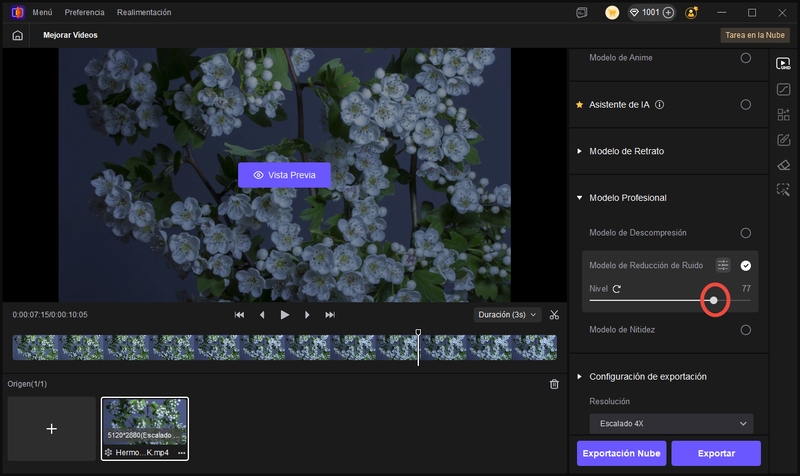Viewport: 800px width, 476px height.
Task: Toggle the Modelo de Reducción de Ruido checkmark
Action: (745, 265)
